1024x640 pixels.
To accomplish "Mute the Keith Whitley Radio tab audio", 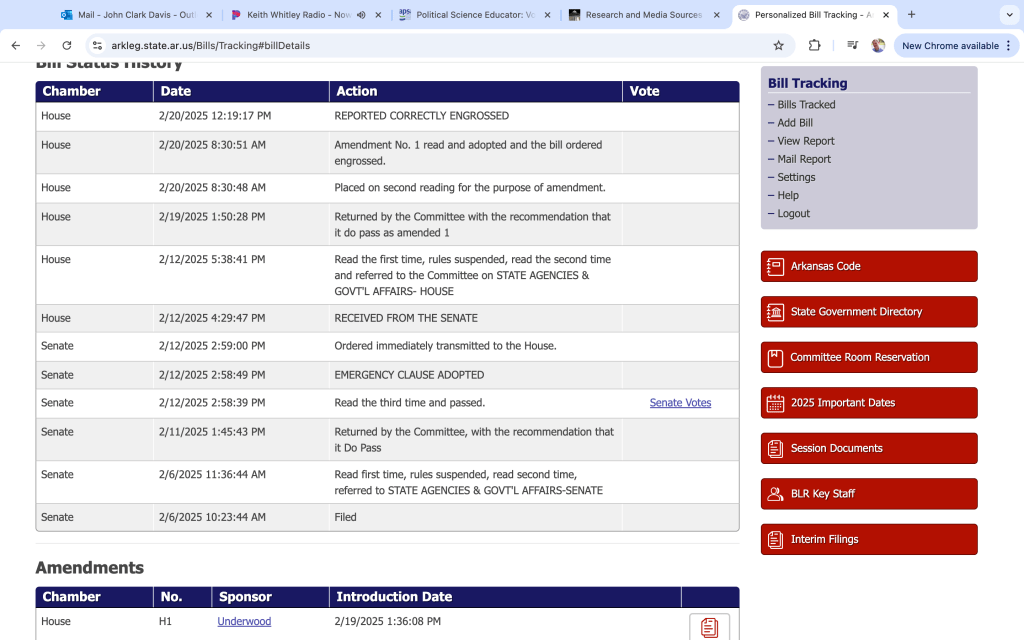I will (360, 15).
